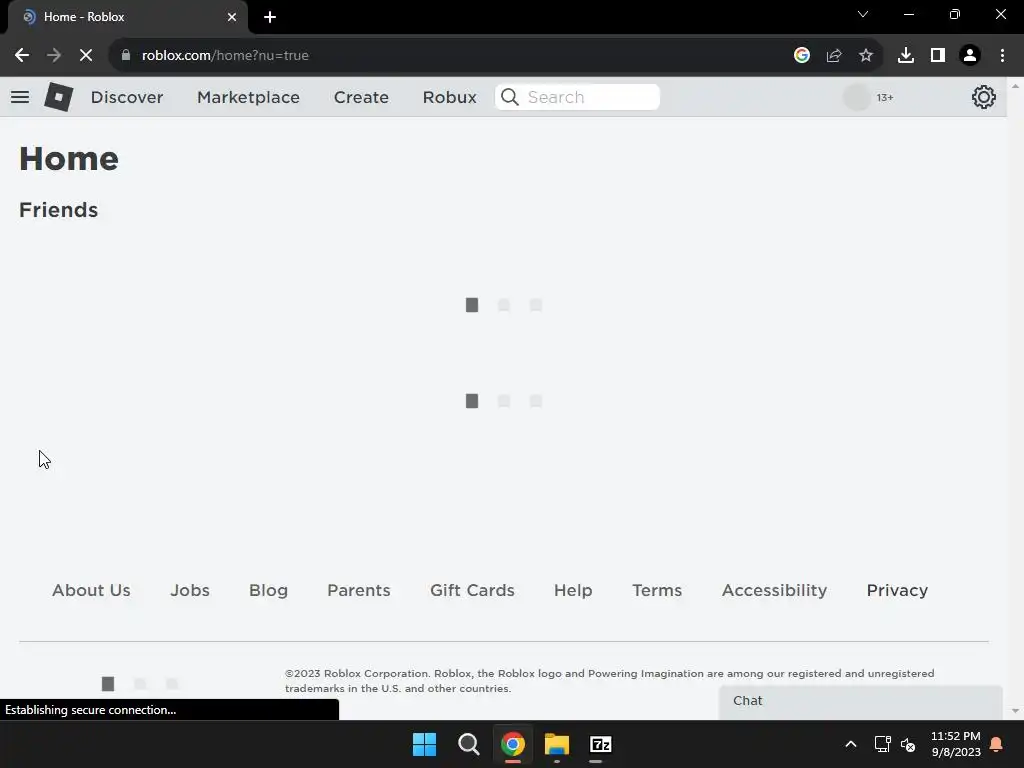The width and height of the screenshot is (1024, 768).
Task: Open the About Us footer link
Action: [91, 590]
